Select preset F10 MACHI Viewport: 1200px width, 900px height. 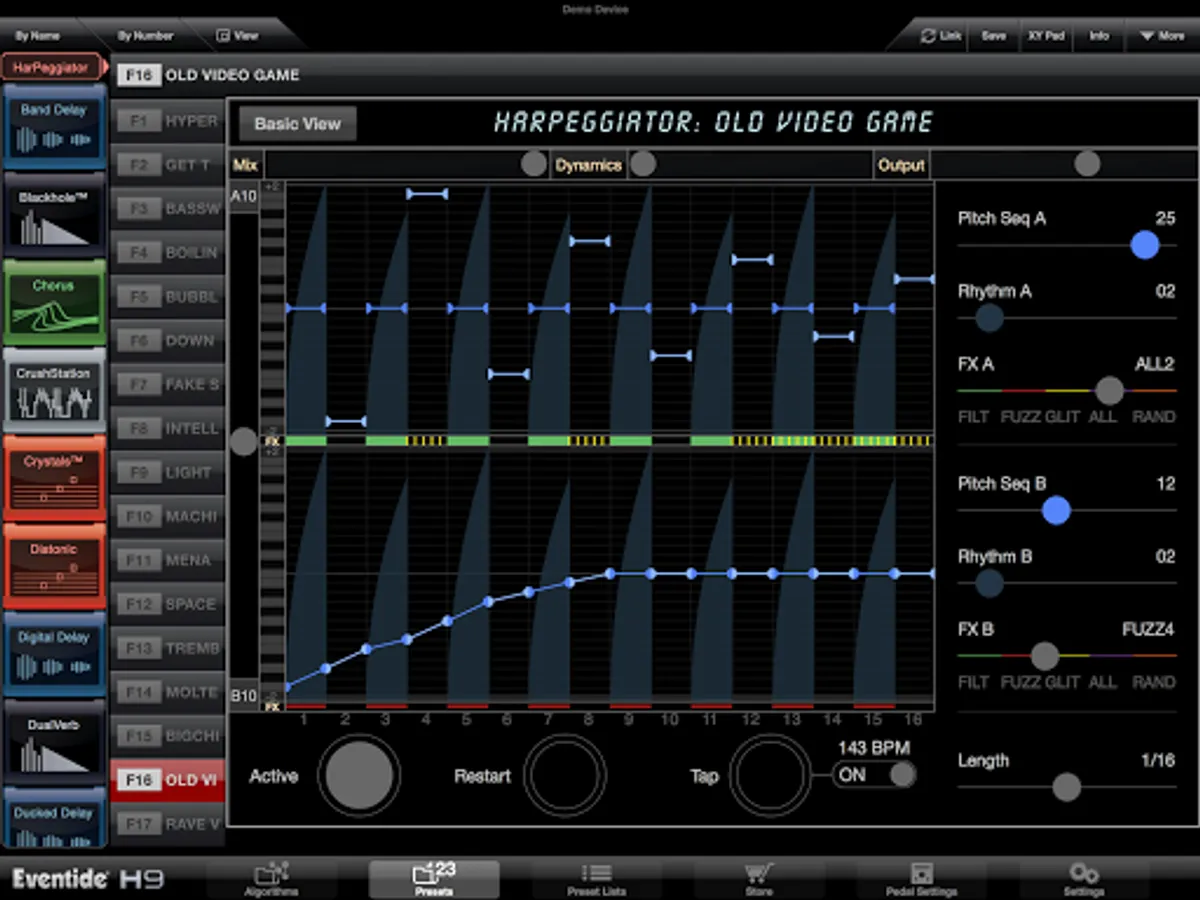(168, 517)
